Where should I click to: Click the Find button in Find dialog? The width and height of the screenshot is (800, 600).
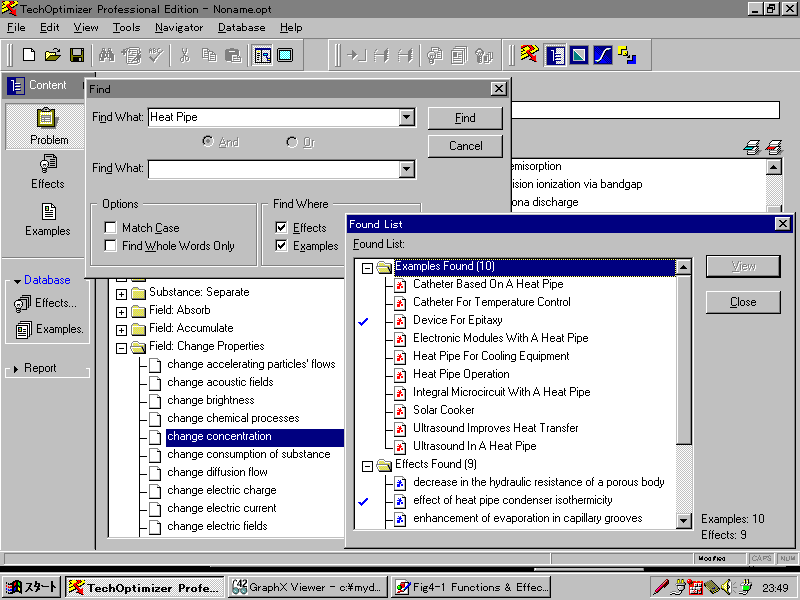pyautogui.click(x=465, y=118)
